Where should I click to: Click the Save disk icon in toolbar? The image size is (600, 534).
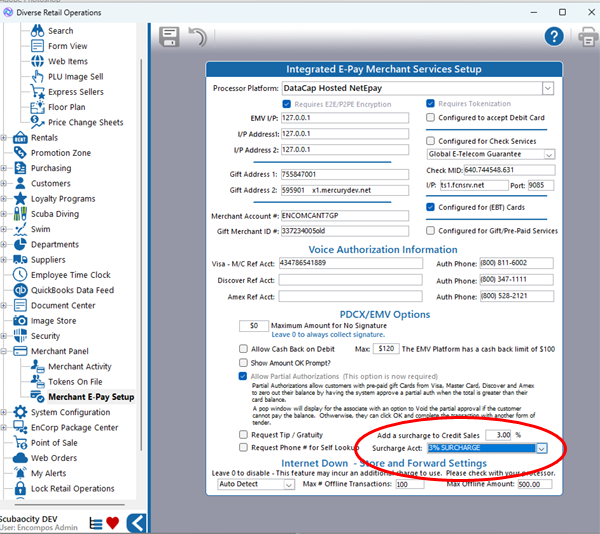click(170, 37)
